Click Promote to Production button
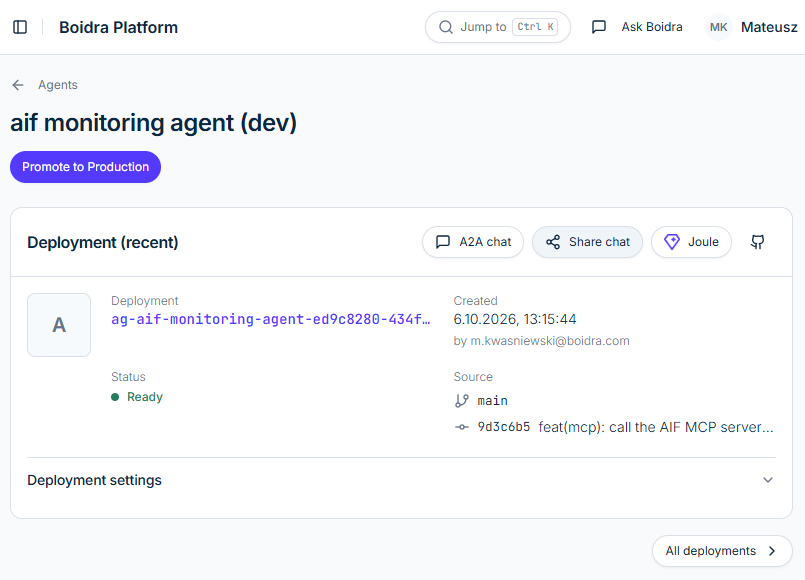This screenshot has height=580, width=805. pos(85,167)
